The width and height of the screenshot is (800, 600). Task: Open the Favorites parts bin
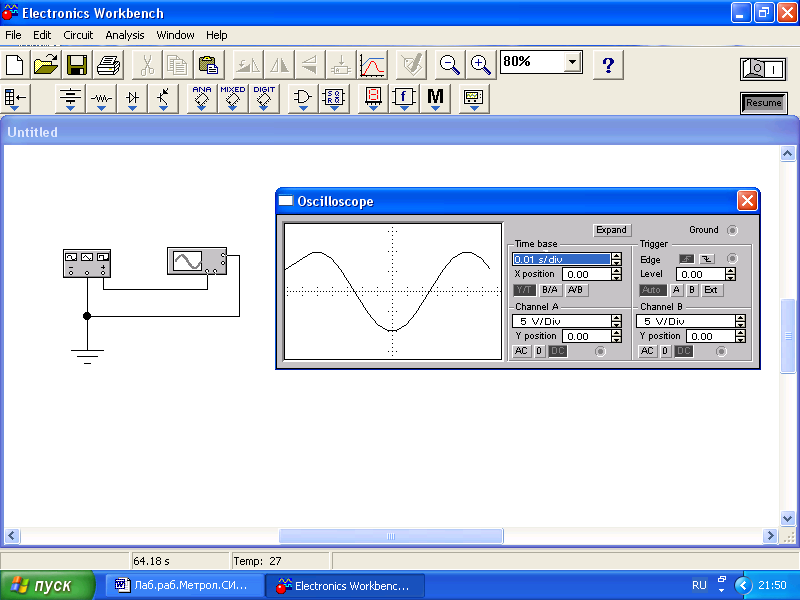pos(15,98)
